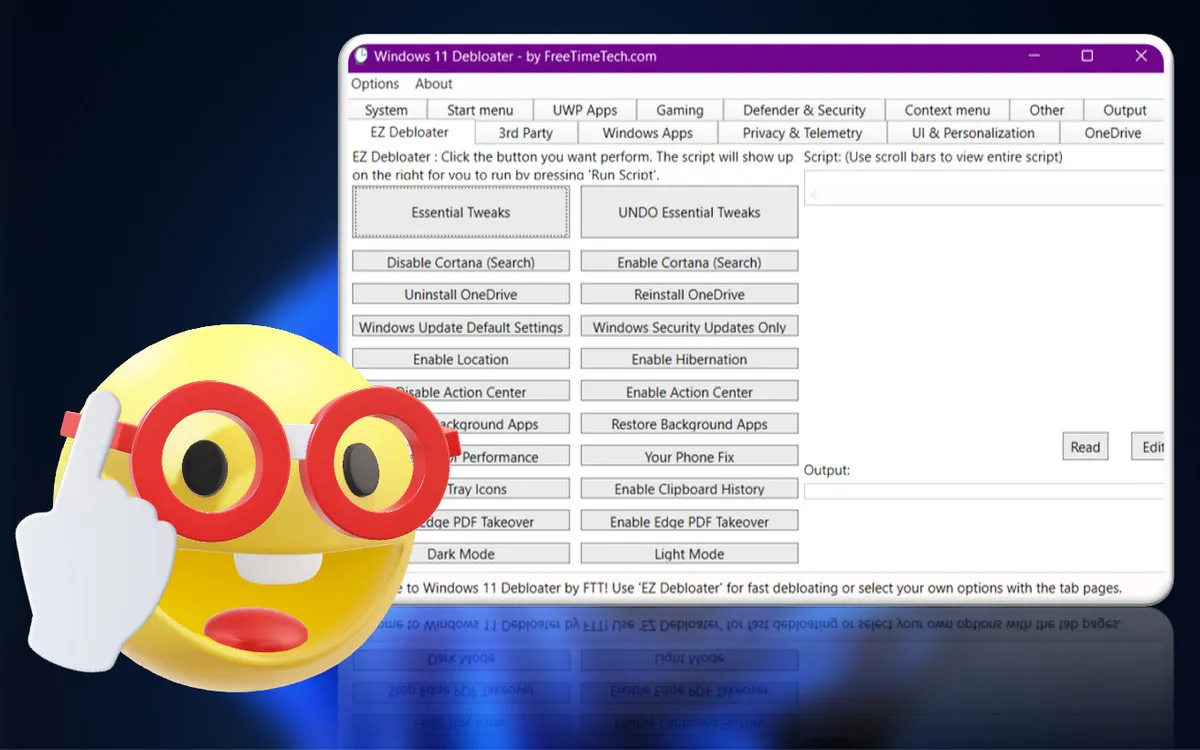Go to the UWP Apps tab
Screen dimensions: 1200x750
click(585, 110)
